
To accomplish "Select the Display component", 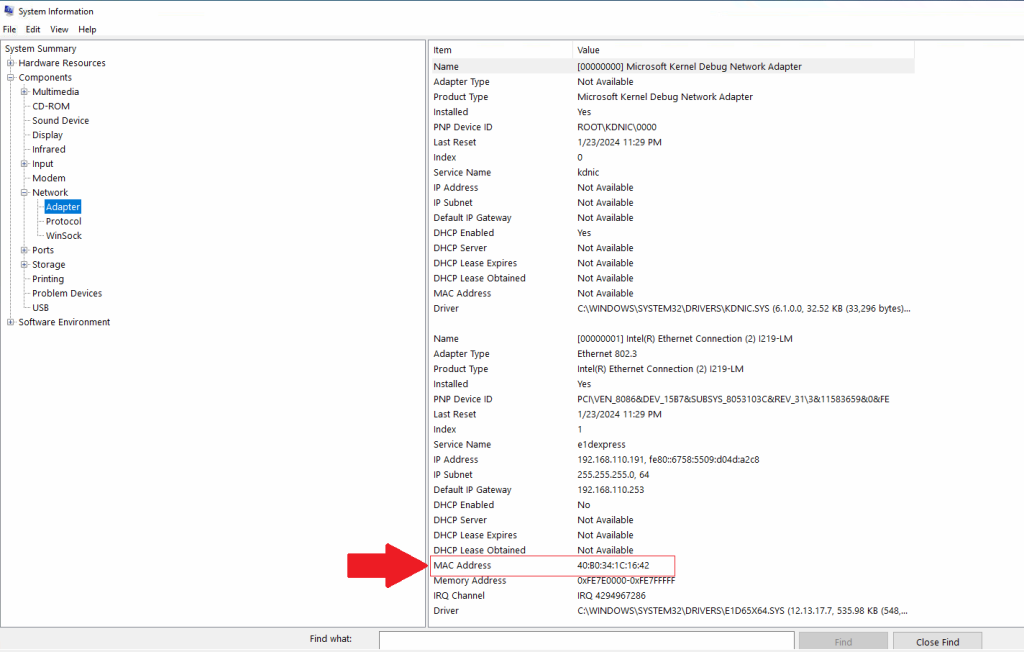I will [49, 134].
